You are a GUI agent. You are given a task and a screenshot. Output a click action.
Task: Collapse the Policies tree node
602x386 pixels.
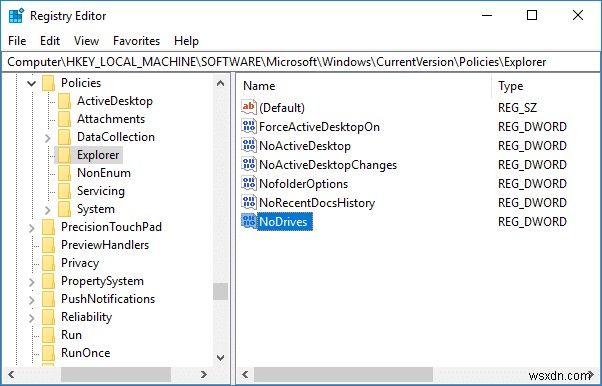tap(31, 83)
